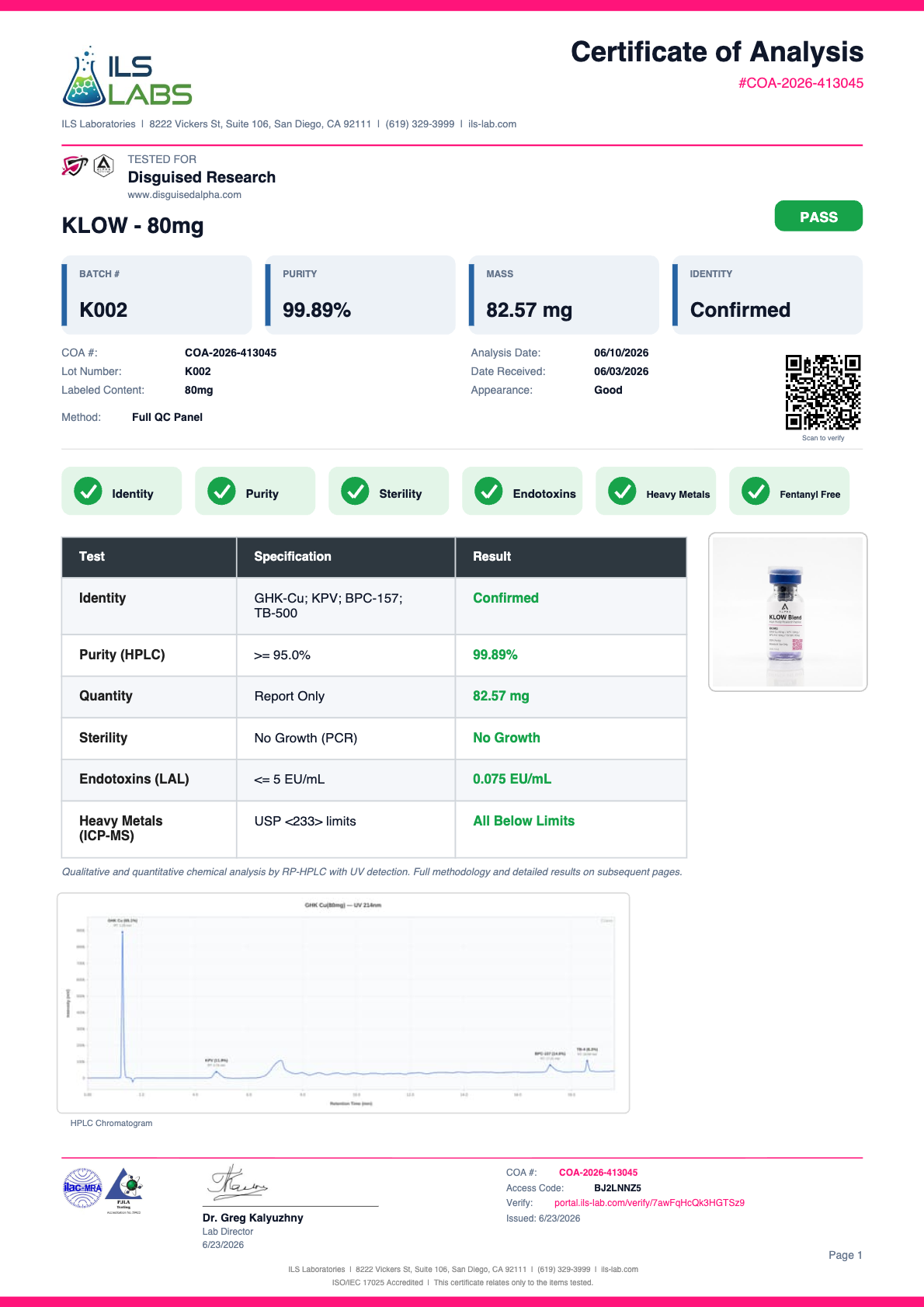
Task: Click the Access Code BJ2LNNZ5
Action: [617, 1188]
